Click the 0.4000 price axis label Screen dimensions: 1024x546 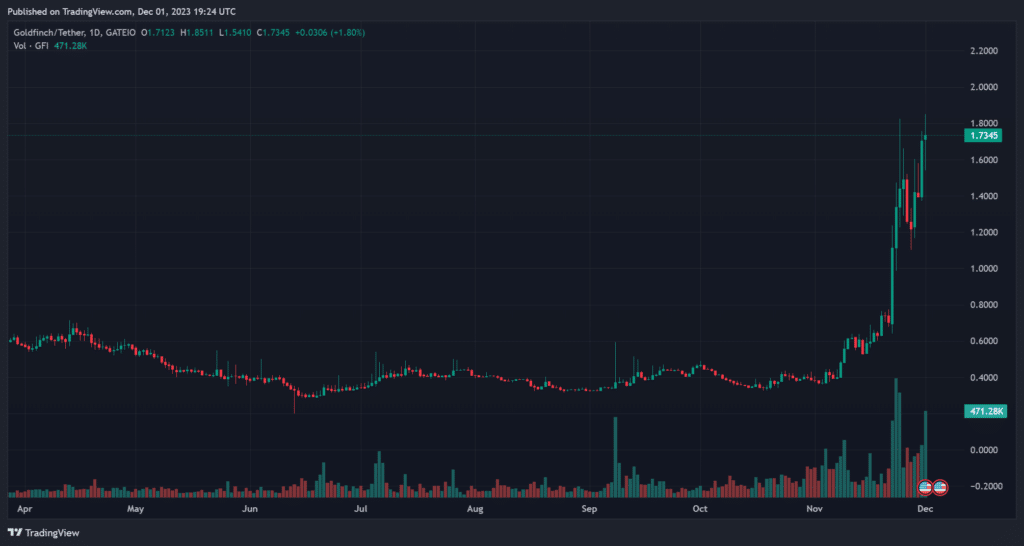[x=982, y=377]
